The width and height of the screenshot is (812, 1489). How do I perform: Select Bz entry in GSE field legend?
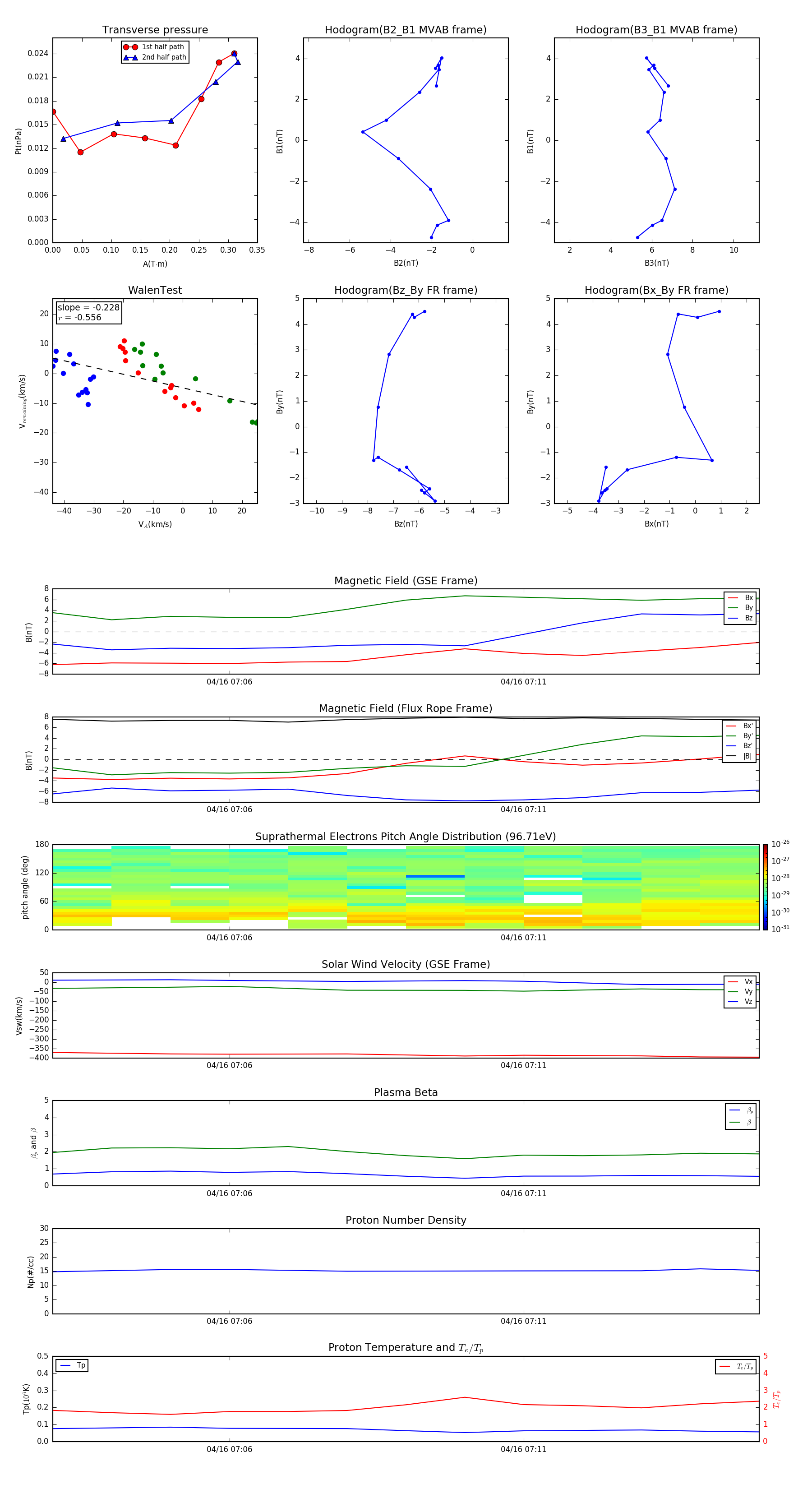741,618
